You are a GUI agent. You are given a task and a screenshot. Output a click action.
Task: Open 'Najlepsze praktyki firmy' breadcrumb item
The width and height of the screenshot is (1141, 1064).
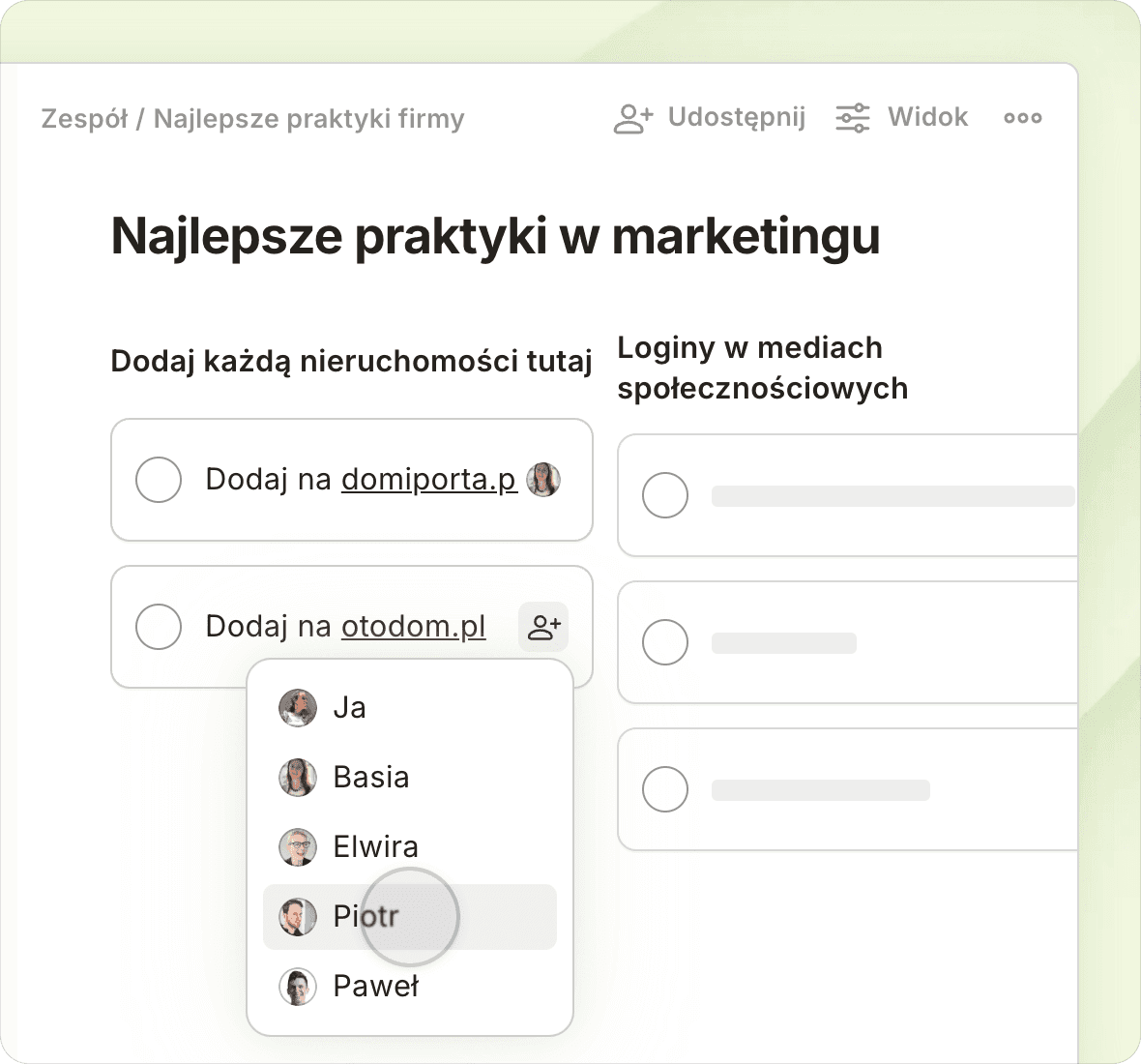308,119
